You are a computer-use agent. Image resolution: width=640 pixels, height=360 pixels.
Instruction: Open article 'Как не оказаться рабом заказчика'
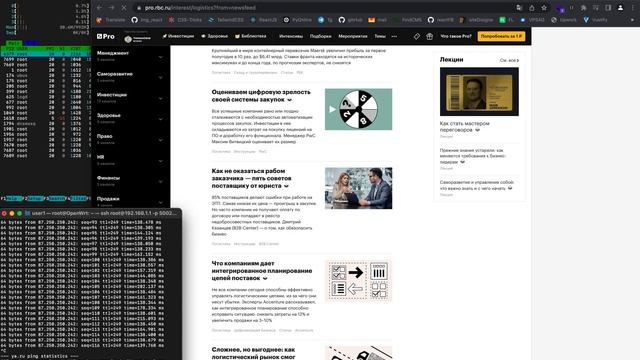pyautogui.click(x=252, y=178)
